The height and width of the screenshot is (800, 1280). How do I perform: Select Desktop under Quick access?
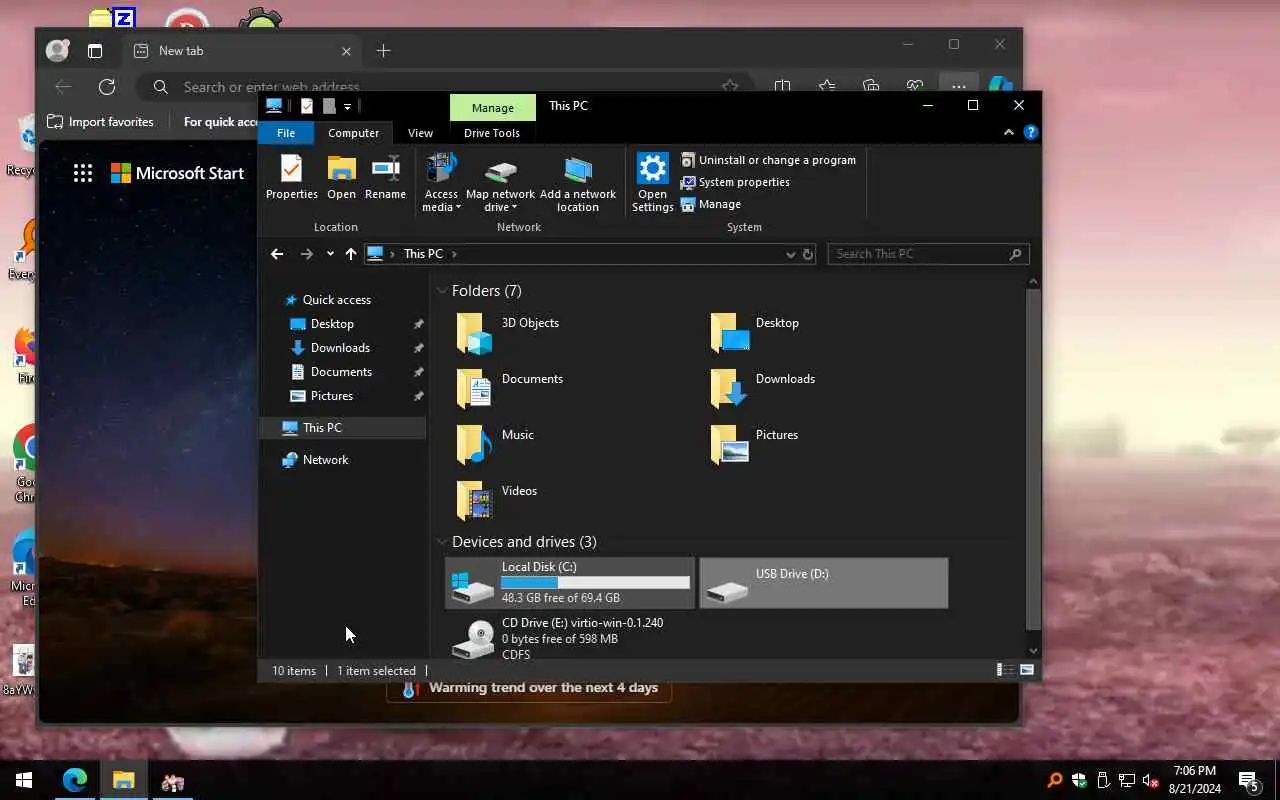(x=332, y=324)
